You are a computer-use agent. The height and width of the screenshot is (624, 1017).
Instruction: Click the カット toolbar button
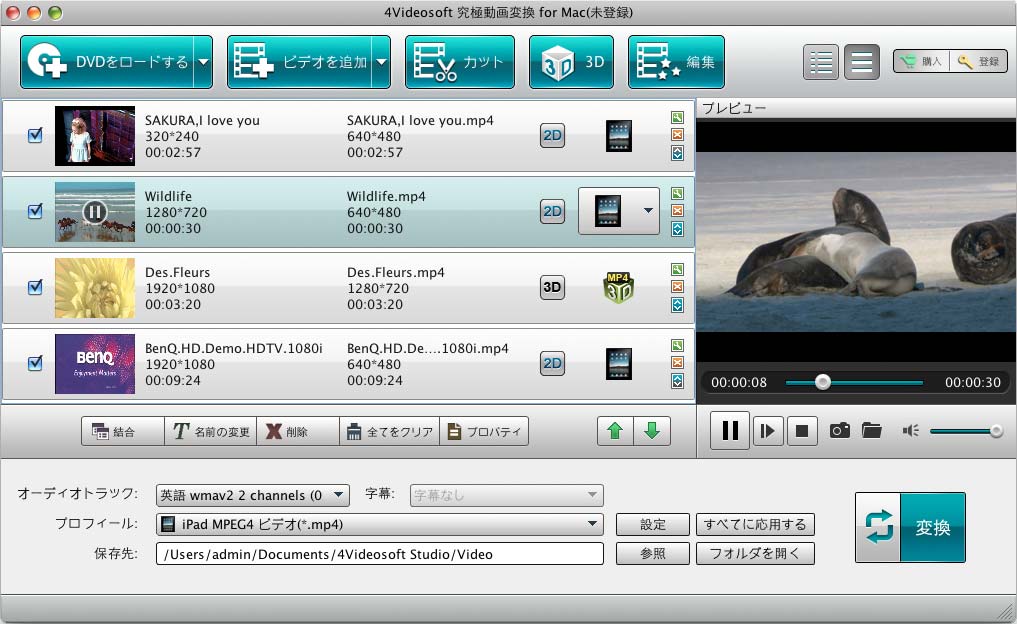(460, 62)
